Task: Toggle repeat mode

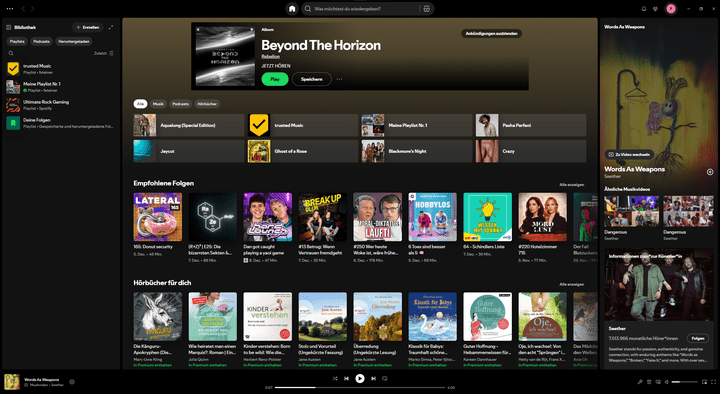Action: 385,378
